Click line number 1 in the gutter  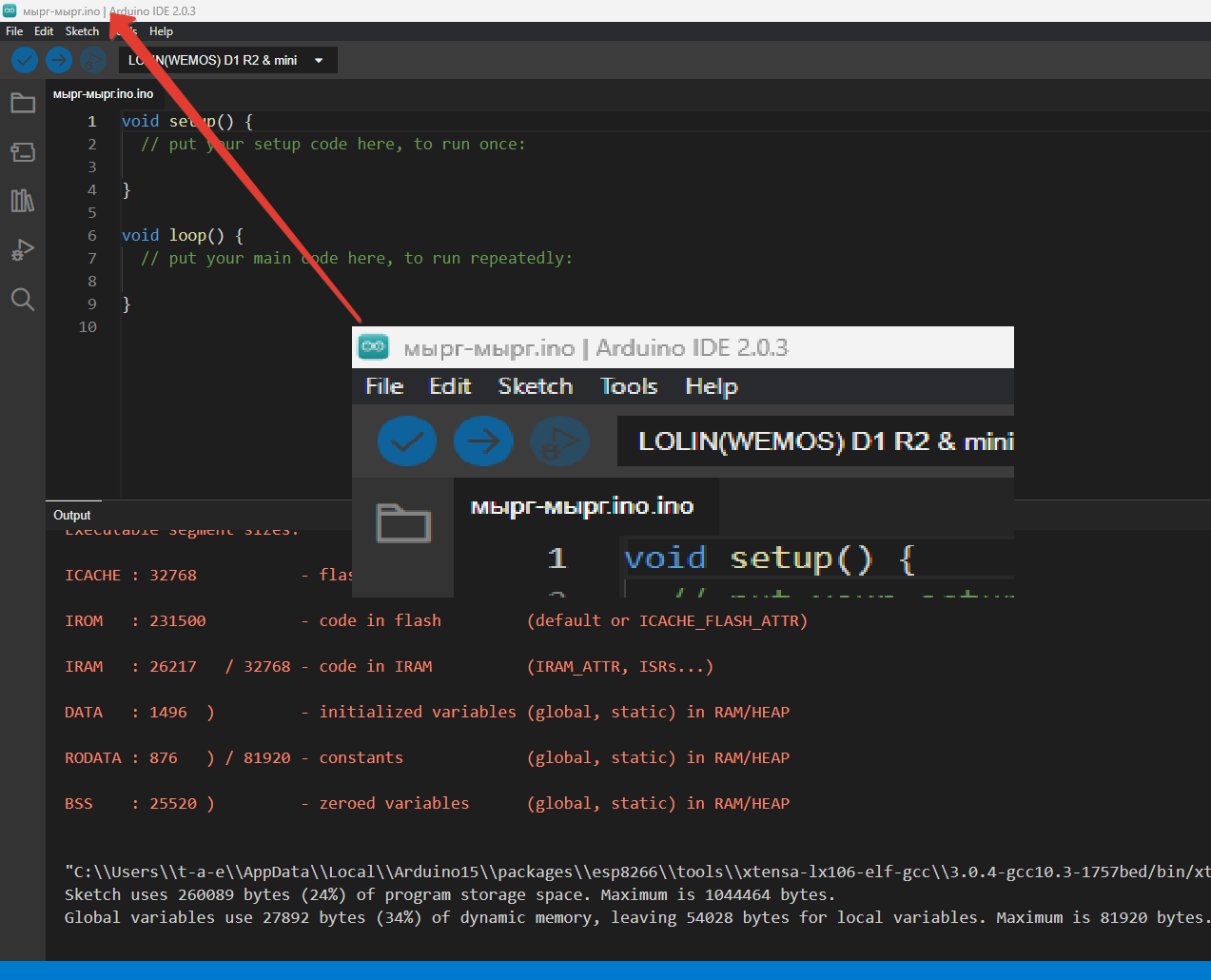pyautogui.click(x=92, y=121)
